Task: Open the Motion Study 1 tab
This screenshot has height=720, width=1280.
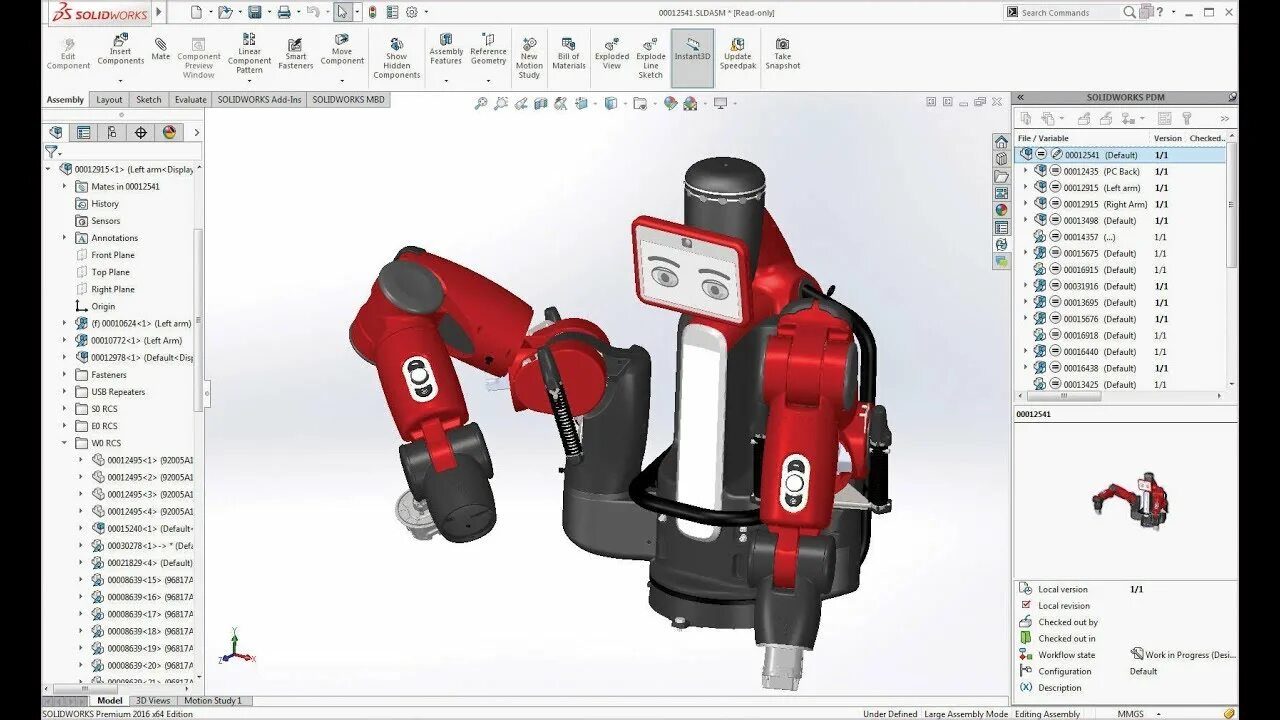Action: [212, 701]
